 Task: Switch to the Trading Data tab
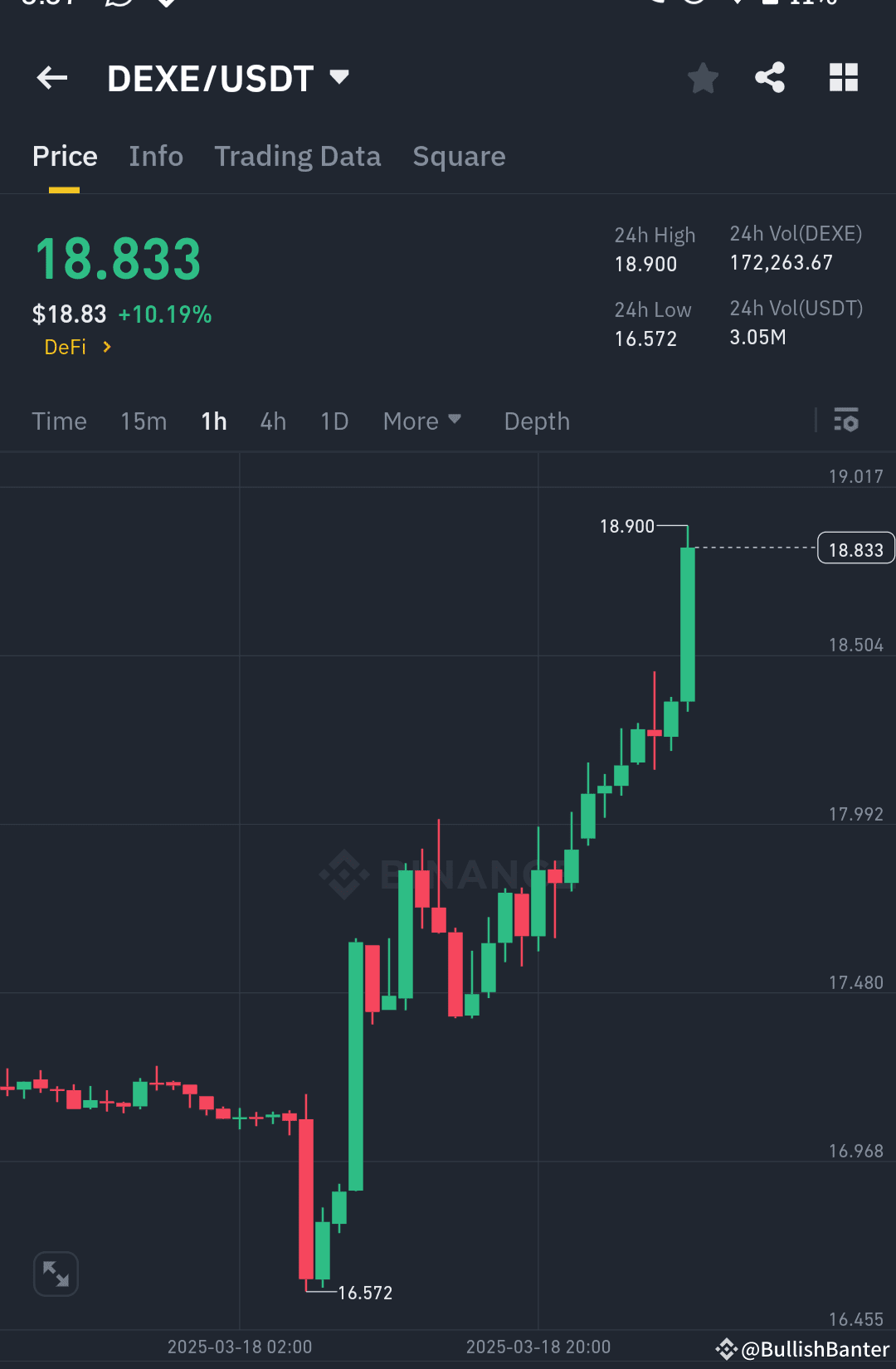coord(298,156)
